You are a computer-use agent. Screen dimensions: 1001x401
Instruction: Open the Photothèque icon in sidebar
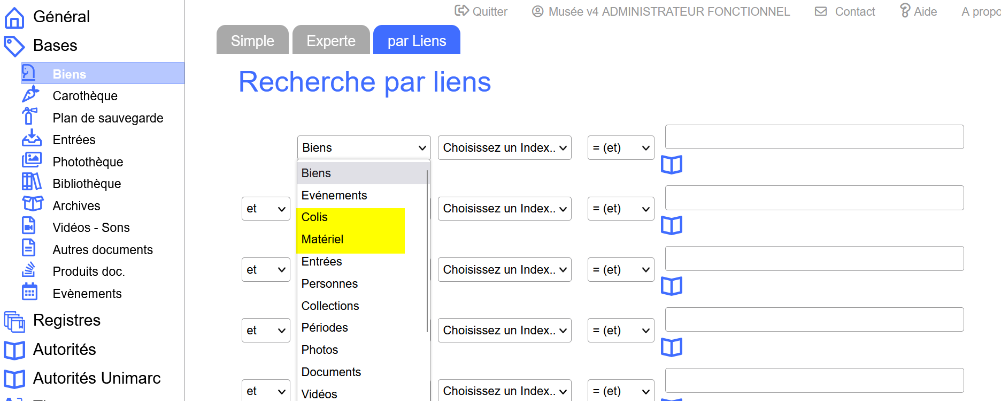click(x=30, y=161)
